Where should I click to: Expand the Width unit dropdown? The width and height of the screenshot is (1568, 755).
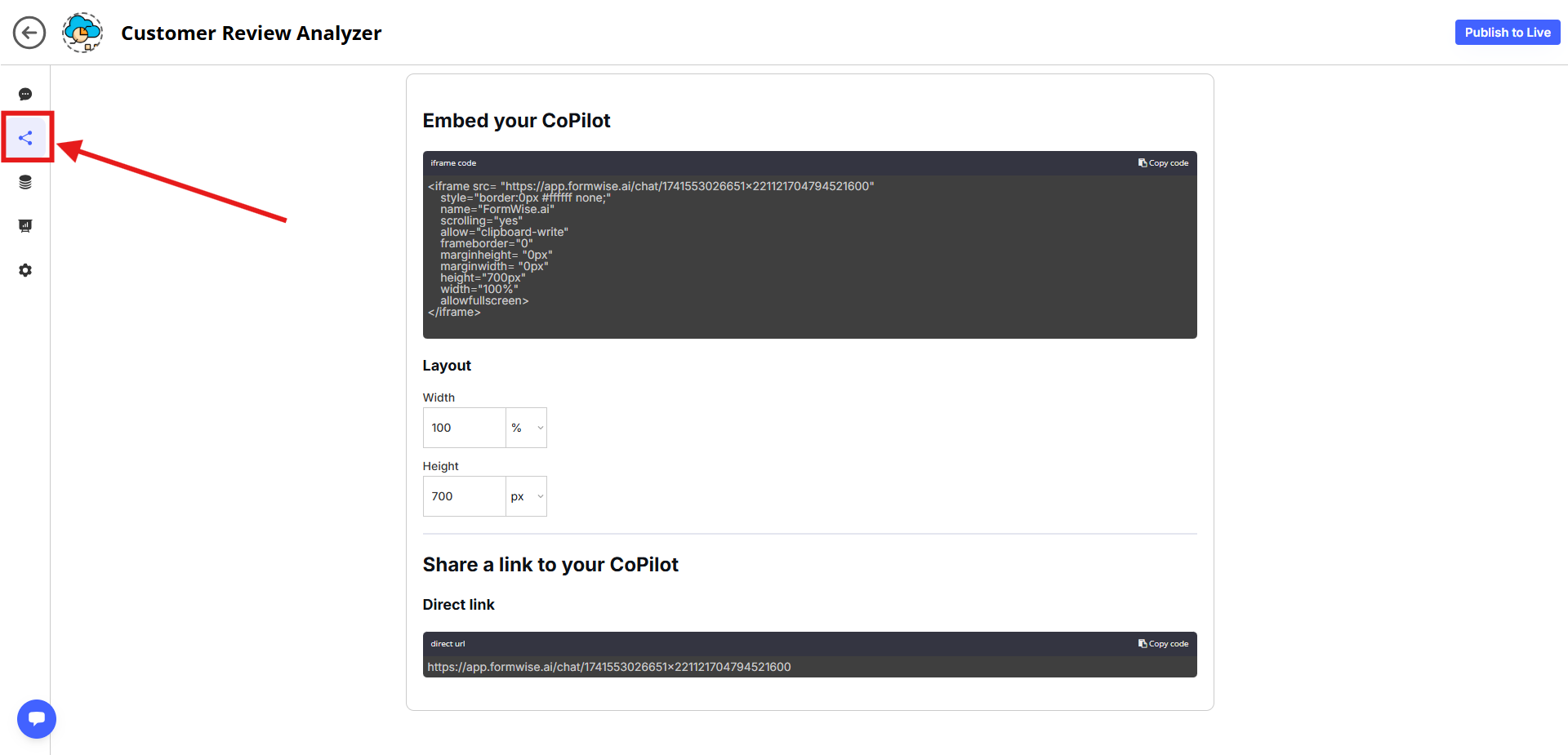527,428
